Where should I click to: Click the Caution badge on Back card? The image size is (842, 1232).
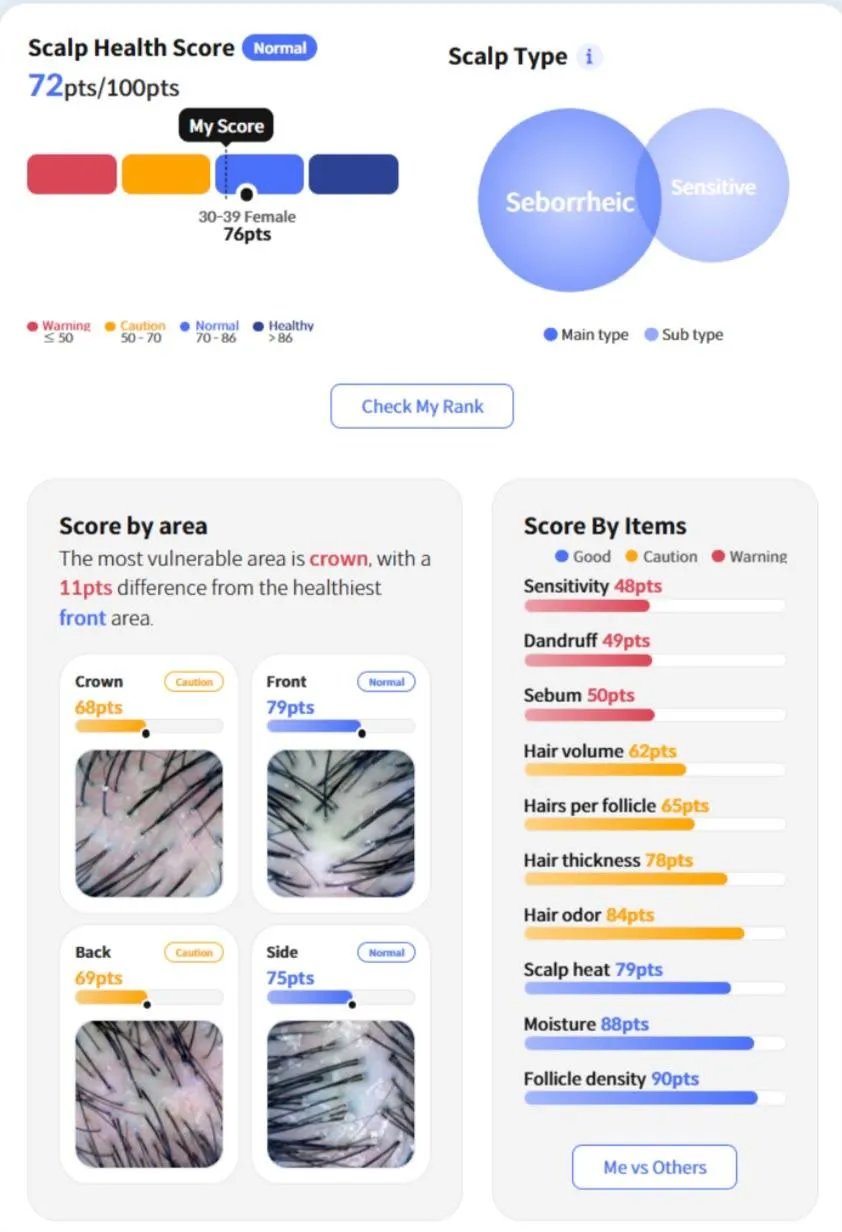pos(194,952)
